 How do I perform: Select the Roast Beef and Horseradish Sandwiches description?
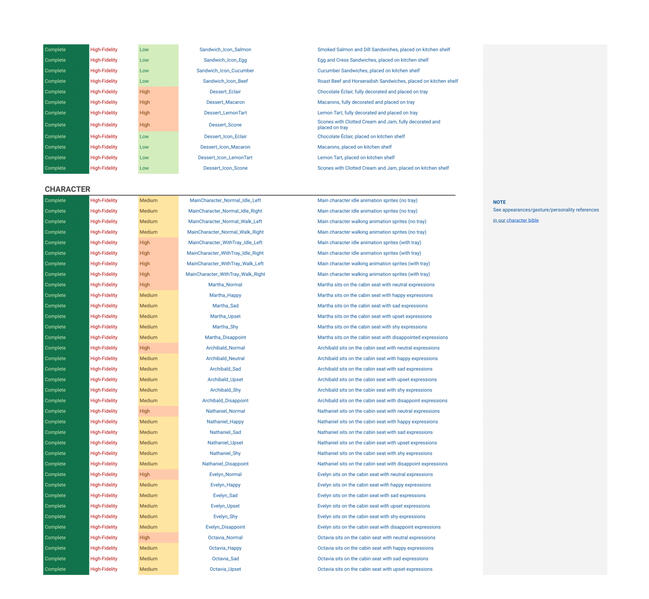[387, 81]
